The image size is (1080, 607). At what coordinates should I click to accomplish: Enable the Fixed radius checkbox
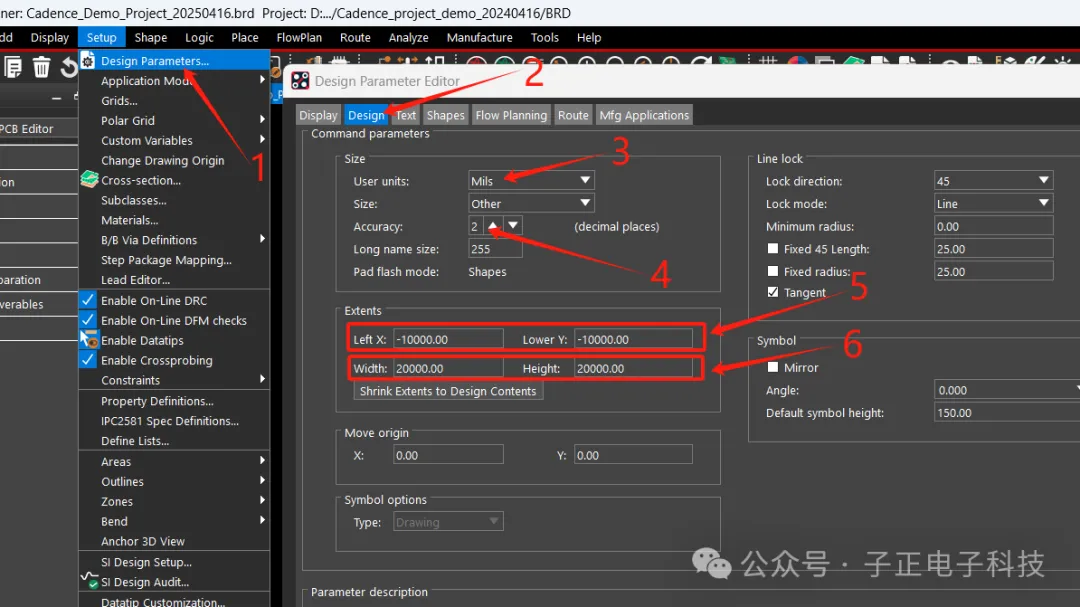click(773, 271)
